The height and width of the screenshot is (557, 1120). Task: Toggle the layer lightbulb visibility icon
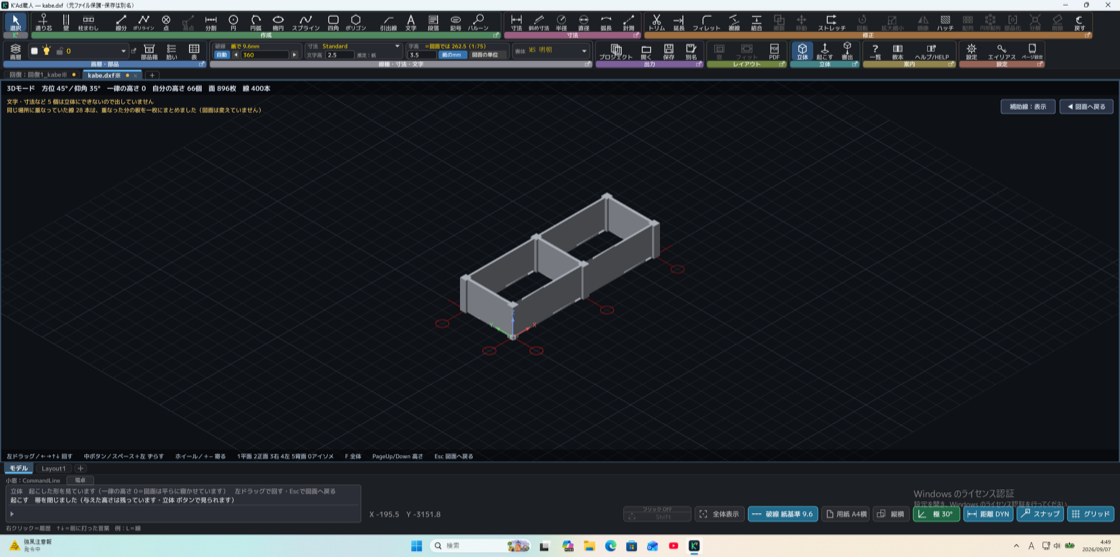click(x=47, y=51)
